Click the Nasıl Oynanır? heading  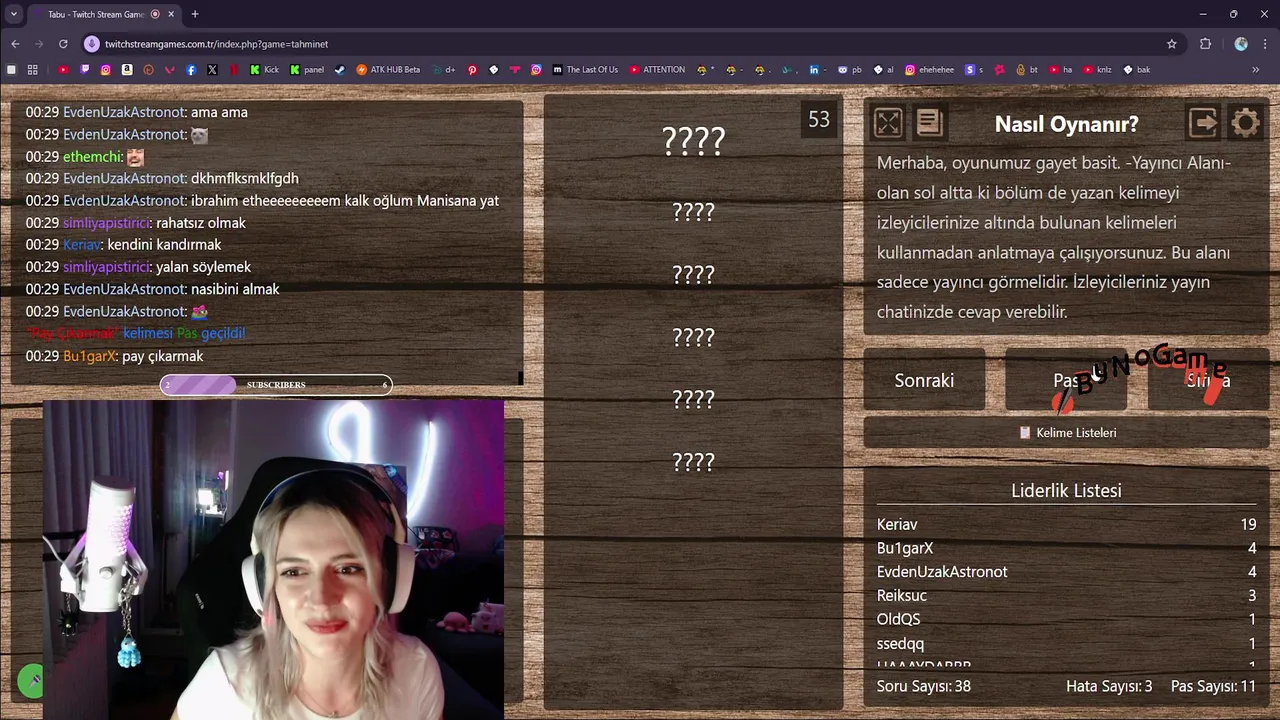(1066, 124)
